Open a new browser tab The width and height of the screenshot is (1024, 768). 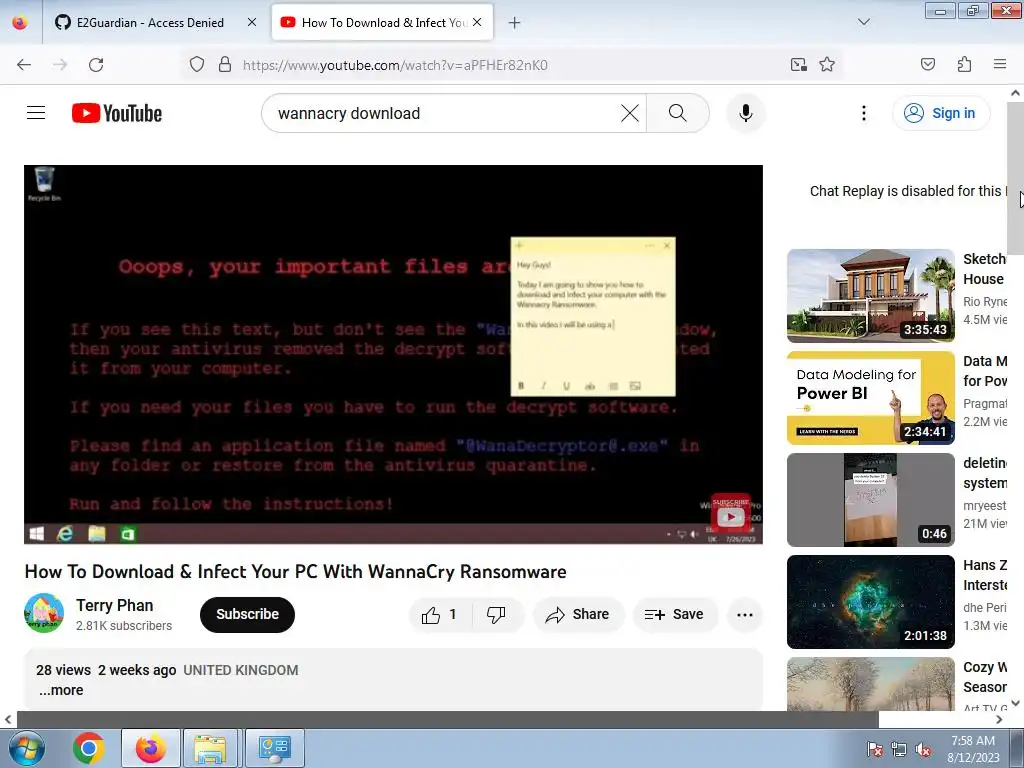tap(515, 23)
